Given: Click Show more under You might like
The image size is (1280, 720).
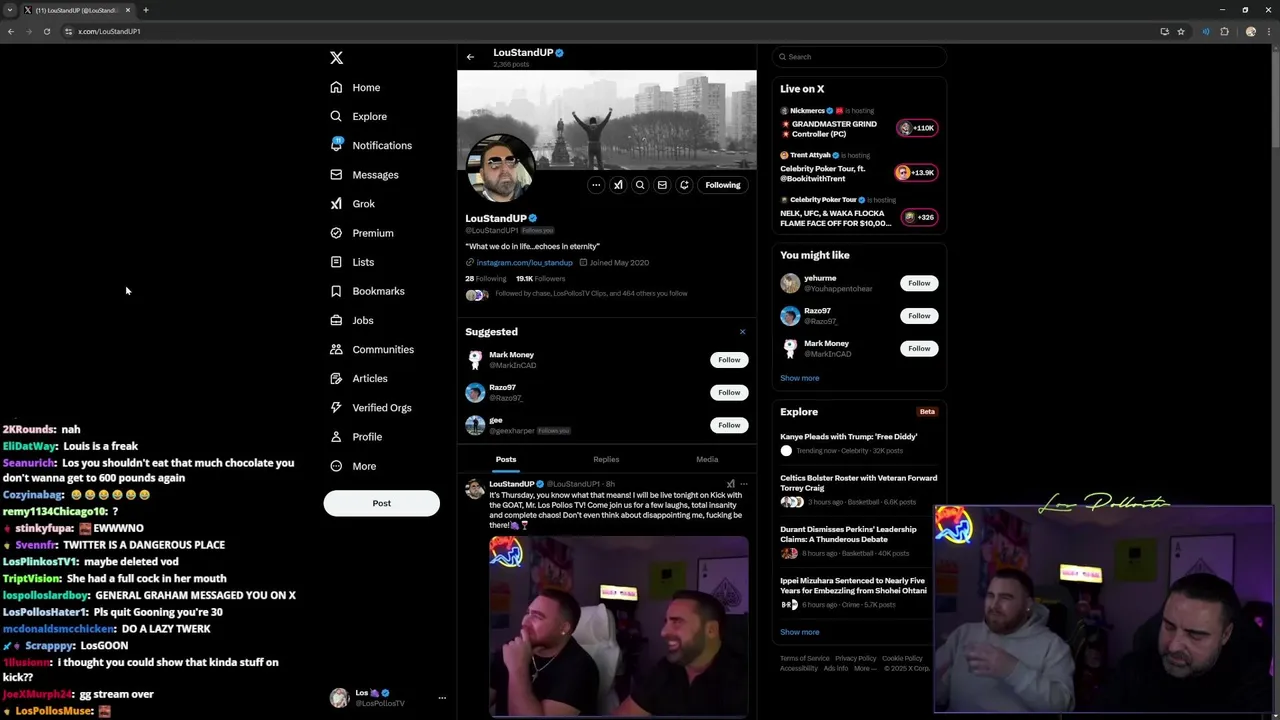Looking at the screenshot, I should 799,378.
